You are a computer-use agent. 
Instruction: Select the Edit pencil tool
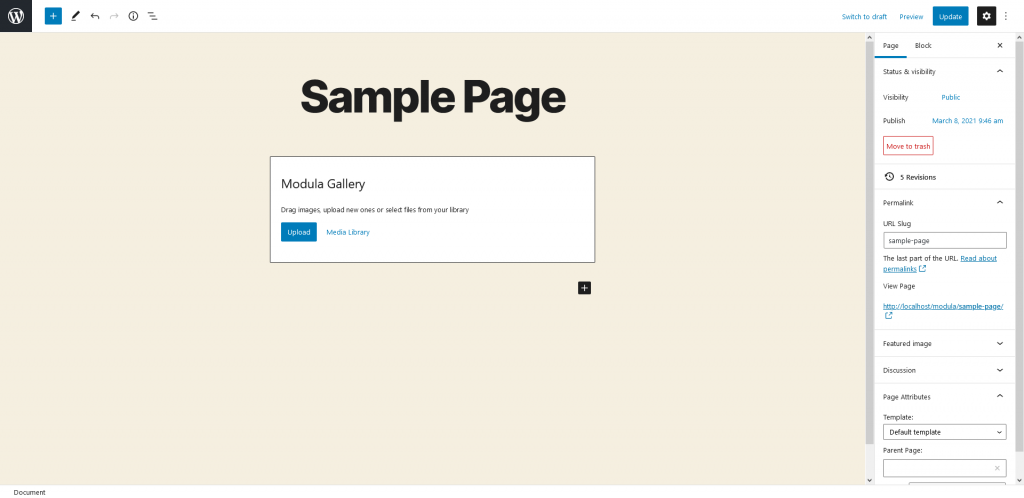coord(75,16)
